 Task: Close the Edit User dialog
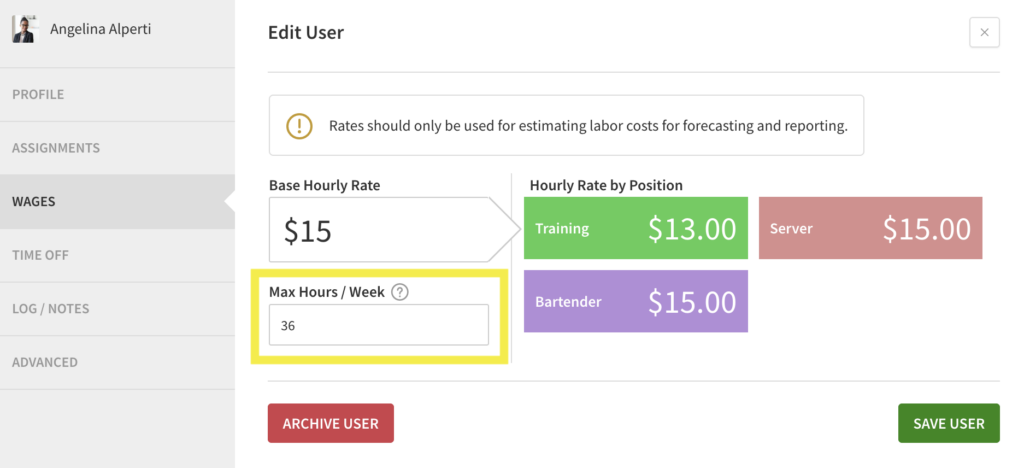984,33
